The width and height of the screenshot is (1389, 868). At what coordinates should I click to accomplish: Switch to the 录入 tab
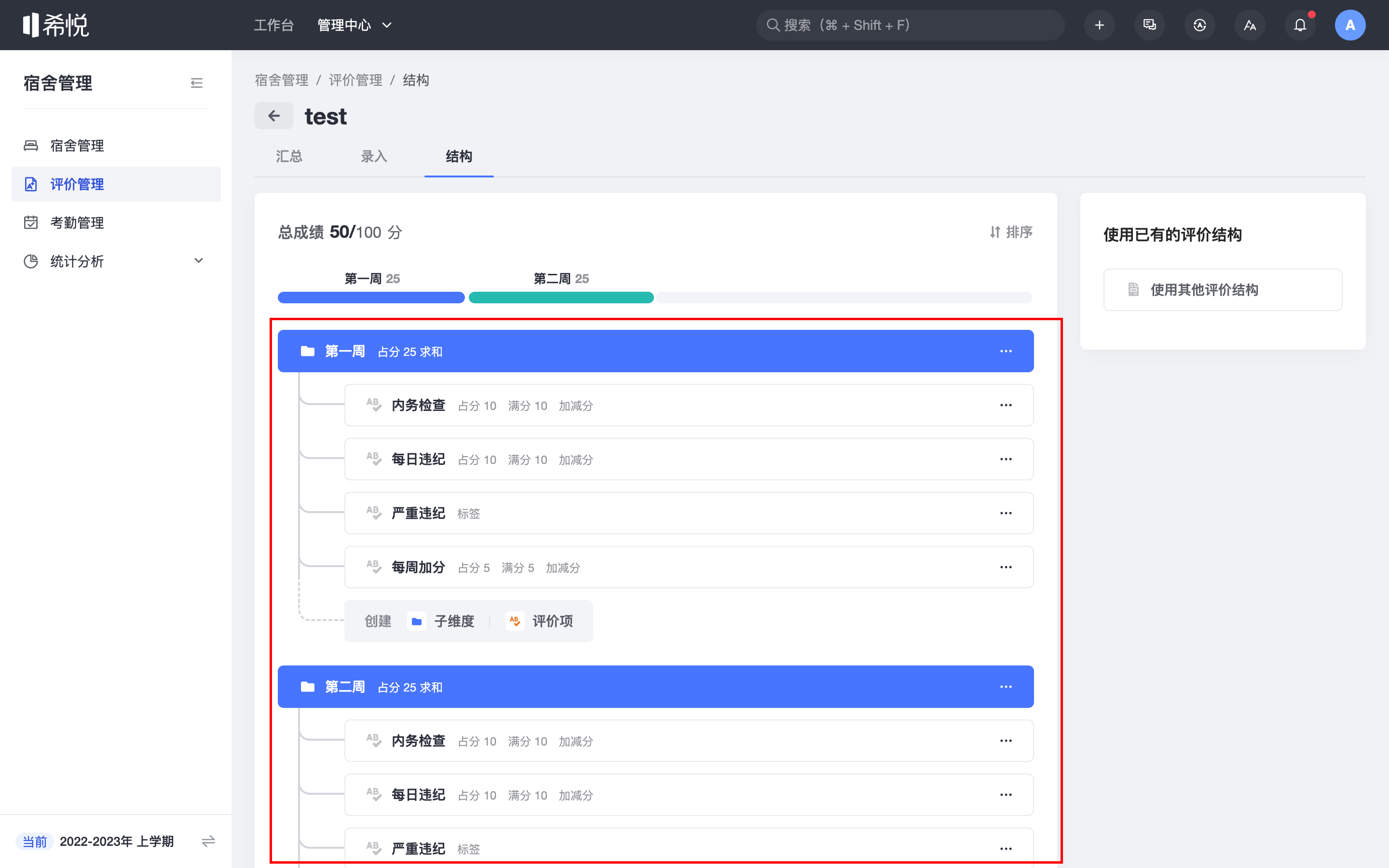[374, 157]
